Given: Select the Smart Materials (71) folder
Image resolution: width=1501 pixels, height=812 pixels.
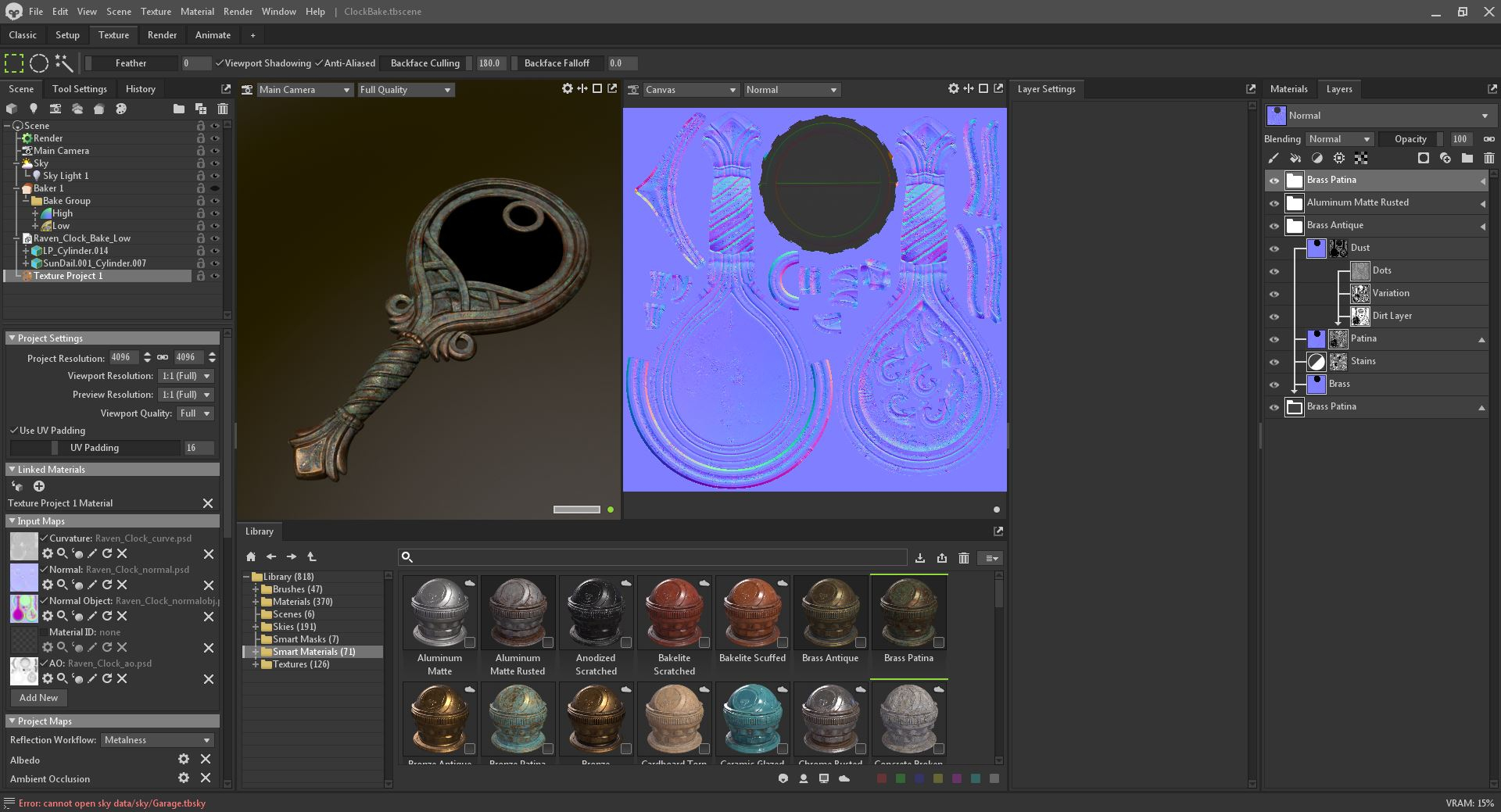Looking at the screenshot, I should coord(313,652).
